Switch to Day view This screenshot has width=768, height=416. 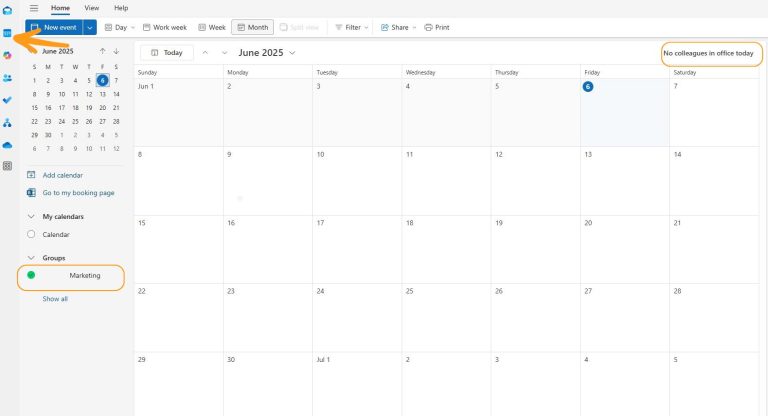pos(116,27)
